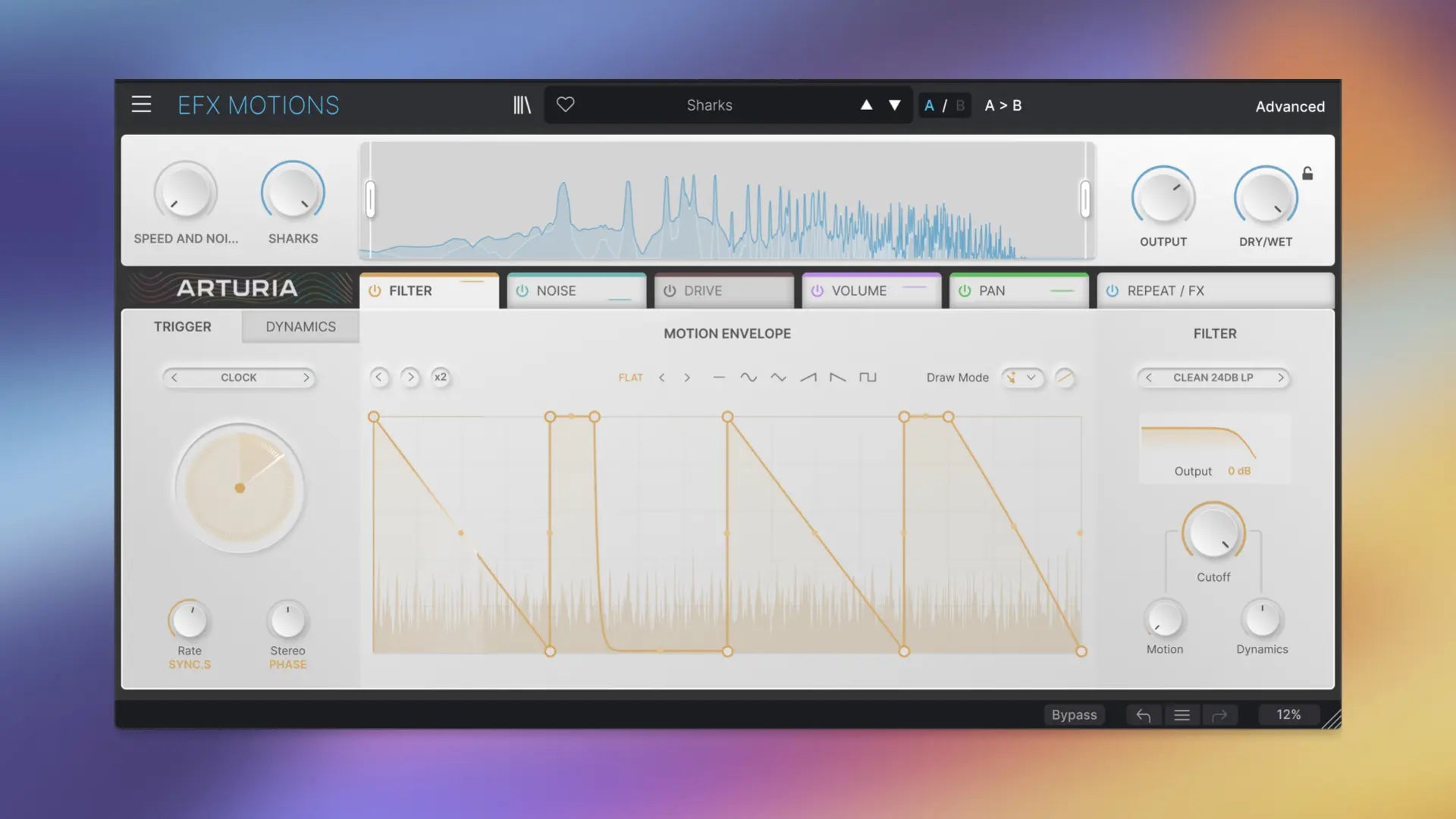The height and width of the screenshot is (819, 1456).
Task: Click the DRY/WET knob
Action: [1266, 196]
